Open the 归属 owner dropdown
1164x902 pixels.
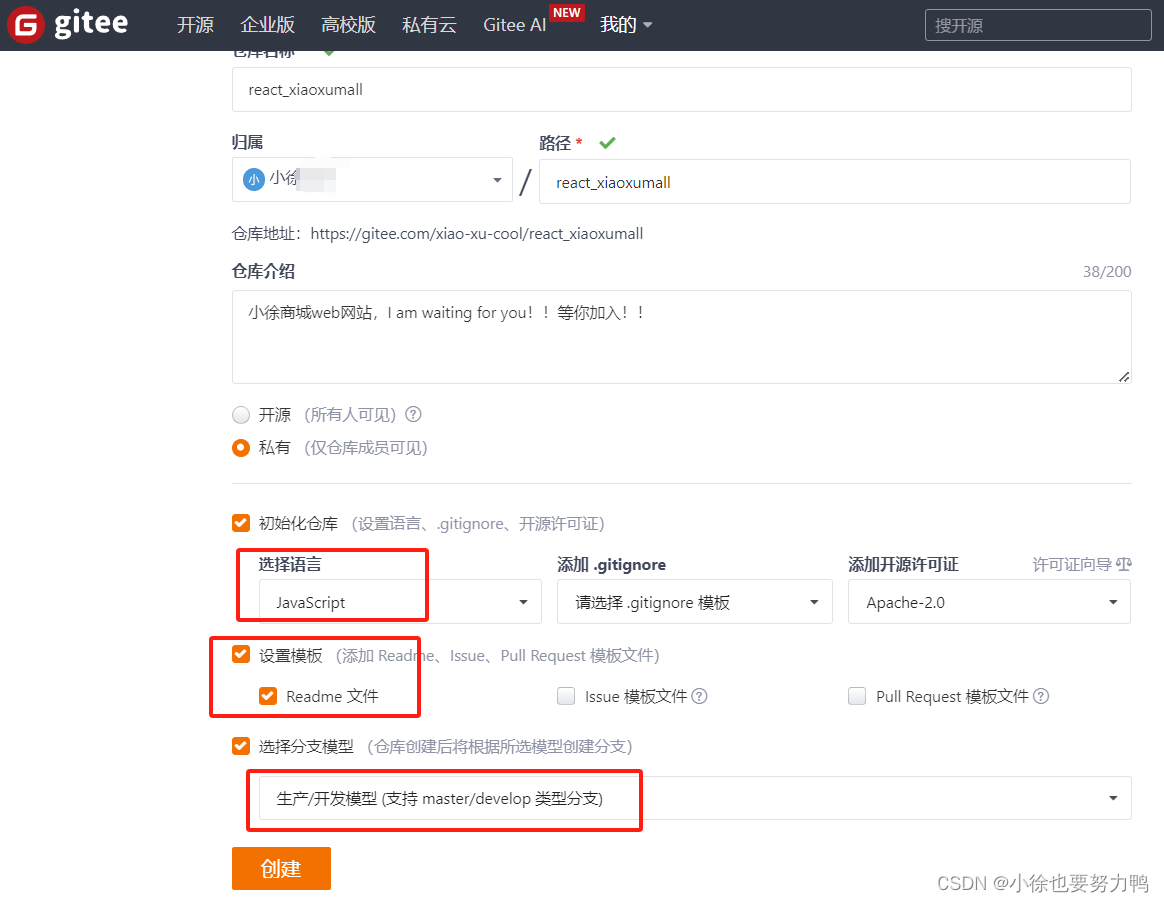pyautogui.click(x=372, y=179)
